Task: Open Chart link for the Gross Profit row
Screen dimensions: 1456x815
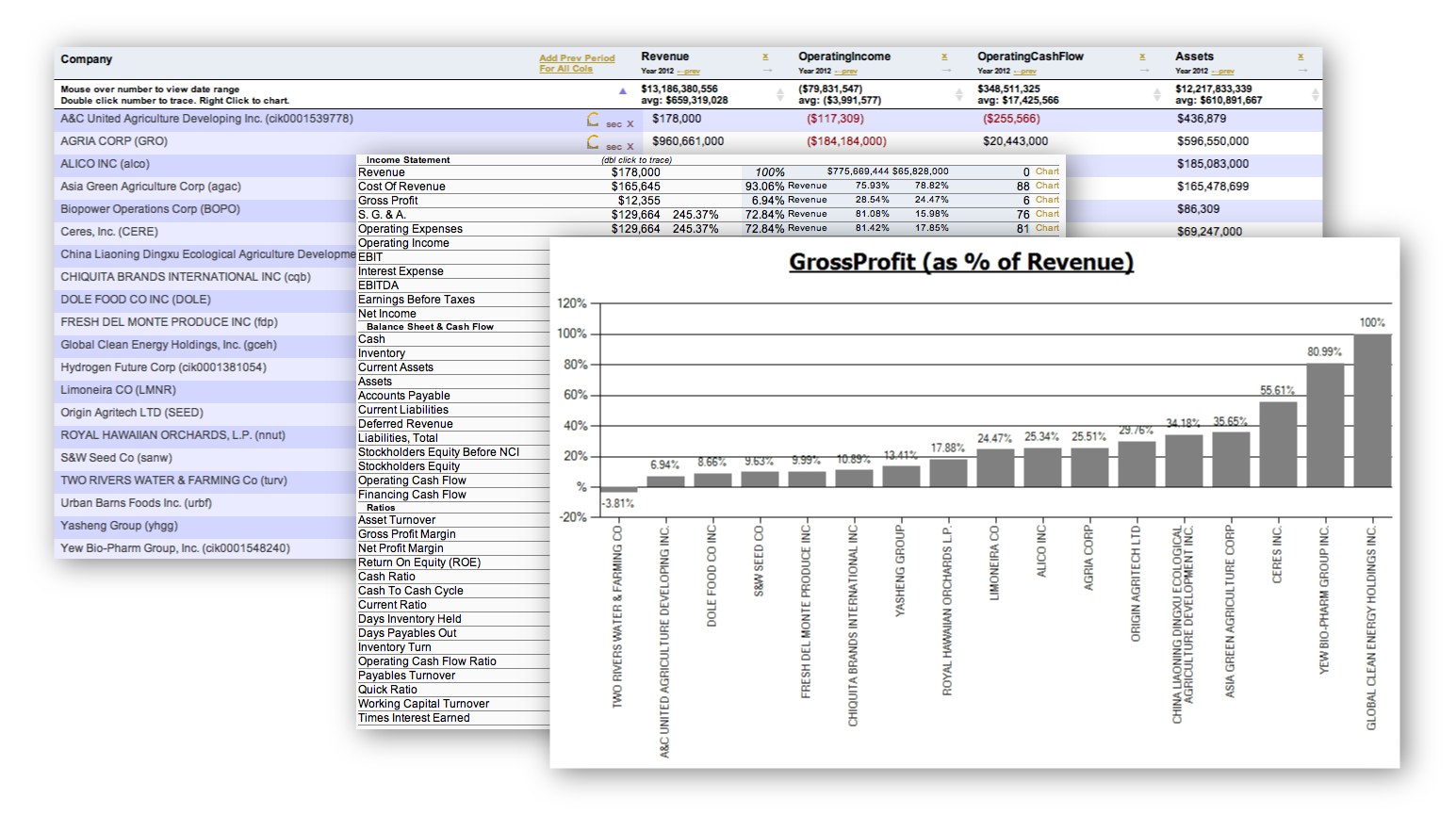Action: tap(1047, 200)
